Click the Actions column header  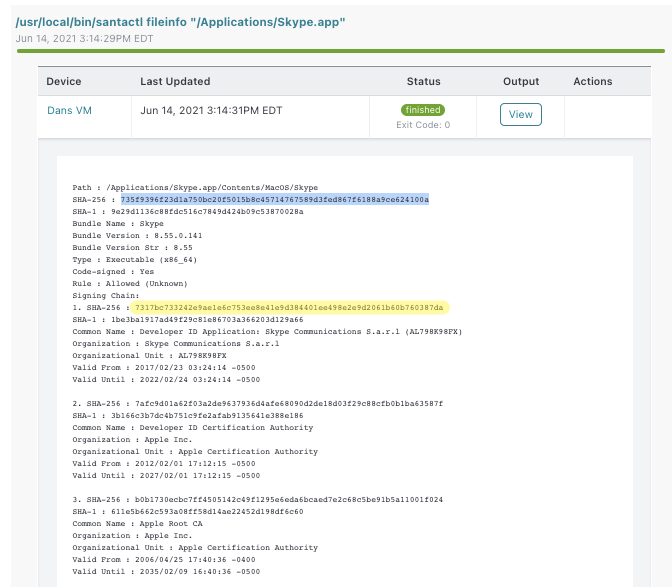pos(593,81)
